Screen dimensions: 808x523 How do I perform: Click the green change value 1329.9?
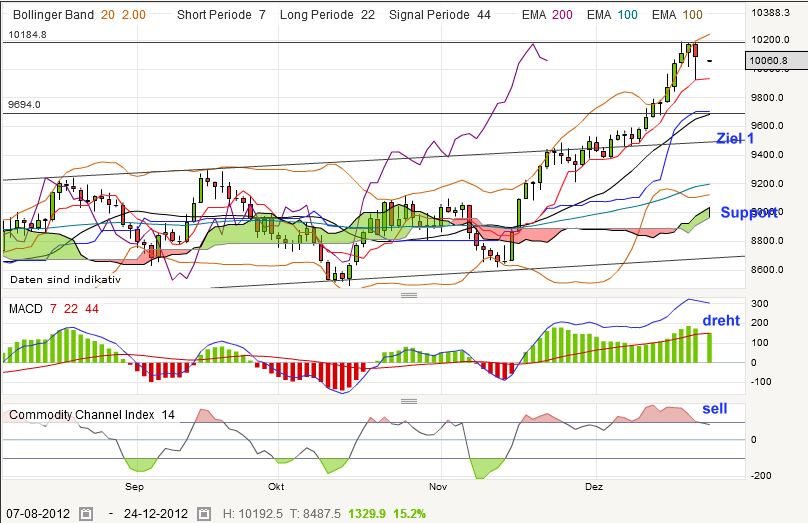367,514
